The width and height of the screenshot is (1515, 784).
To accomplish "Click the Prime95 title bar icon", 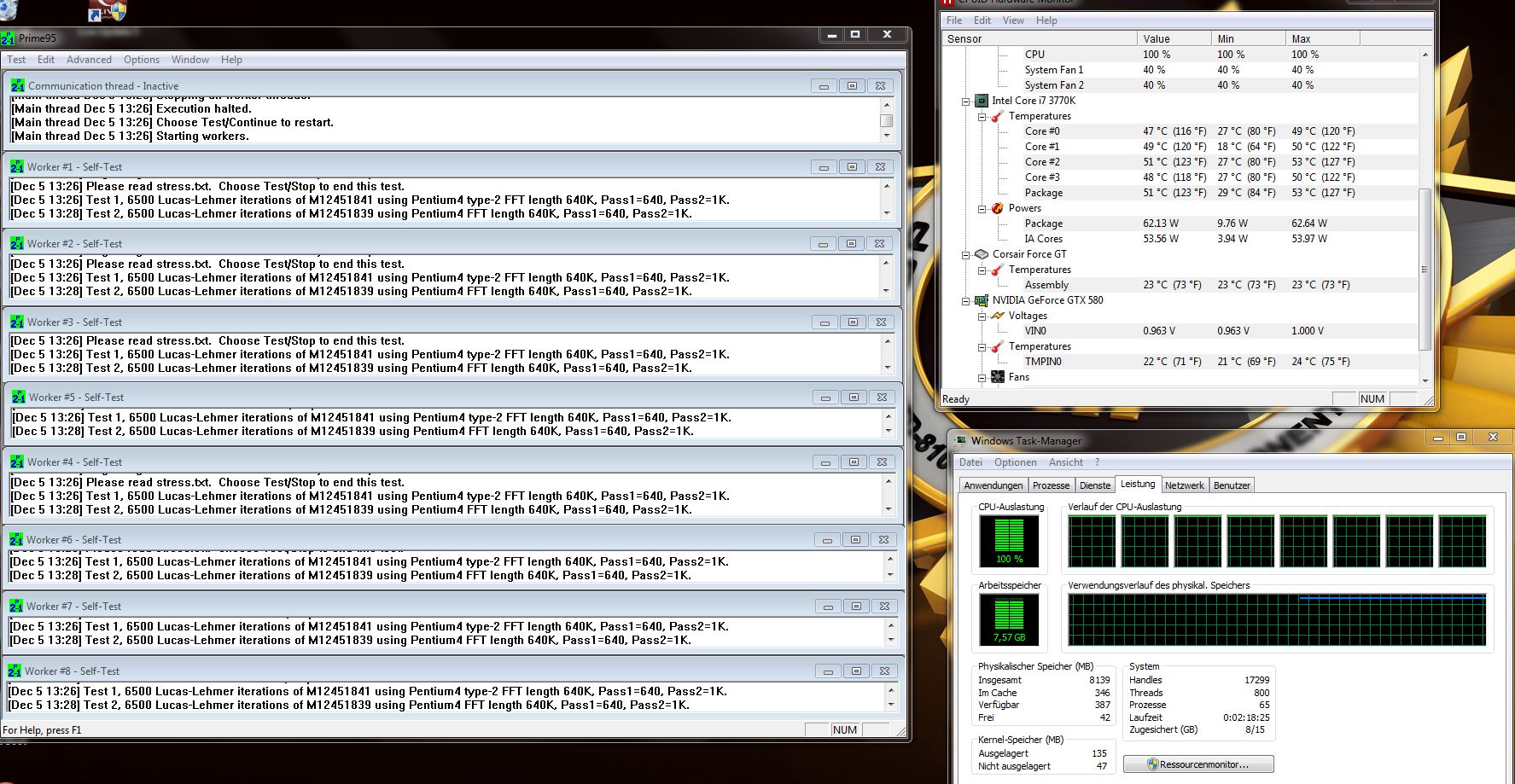I will tap(8, 38).
